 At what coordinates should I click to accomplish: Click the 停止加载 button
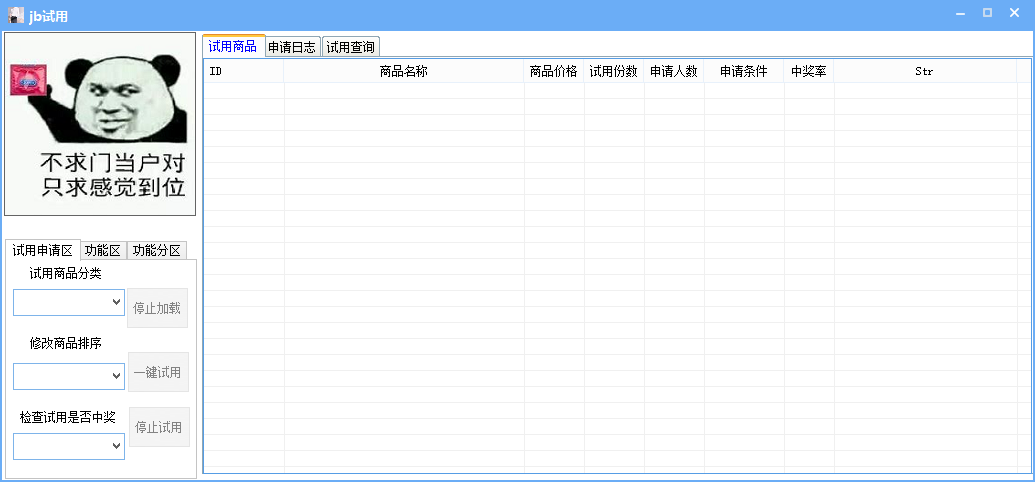click(157, 308)
